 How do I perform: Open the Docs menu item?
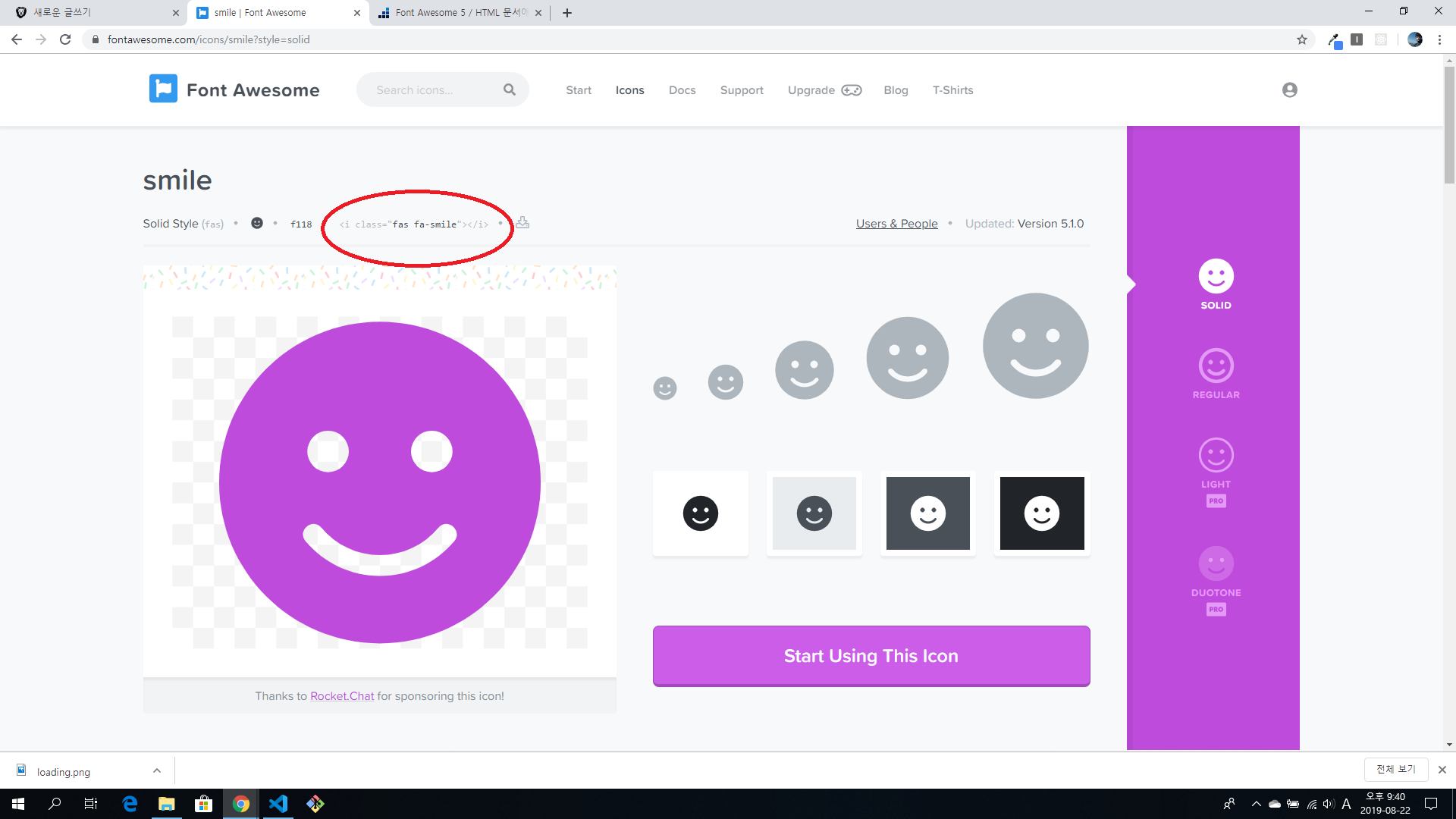[x=682, y=90]
